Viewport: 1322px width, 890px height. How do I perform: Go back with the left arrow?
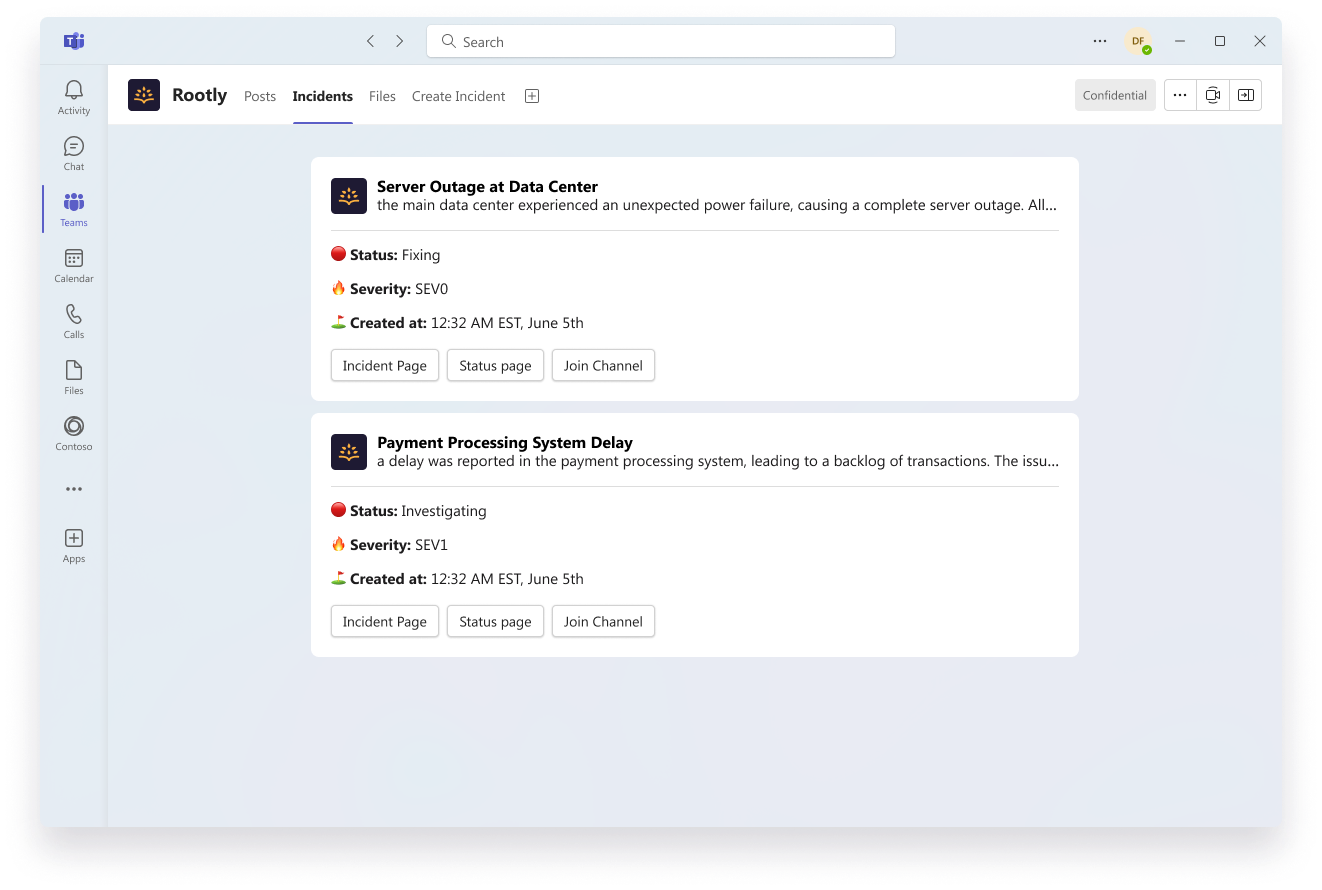coord(370,41)
